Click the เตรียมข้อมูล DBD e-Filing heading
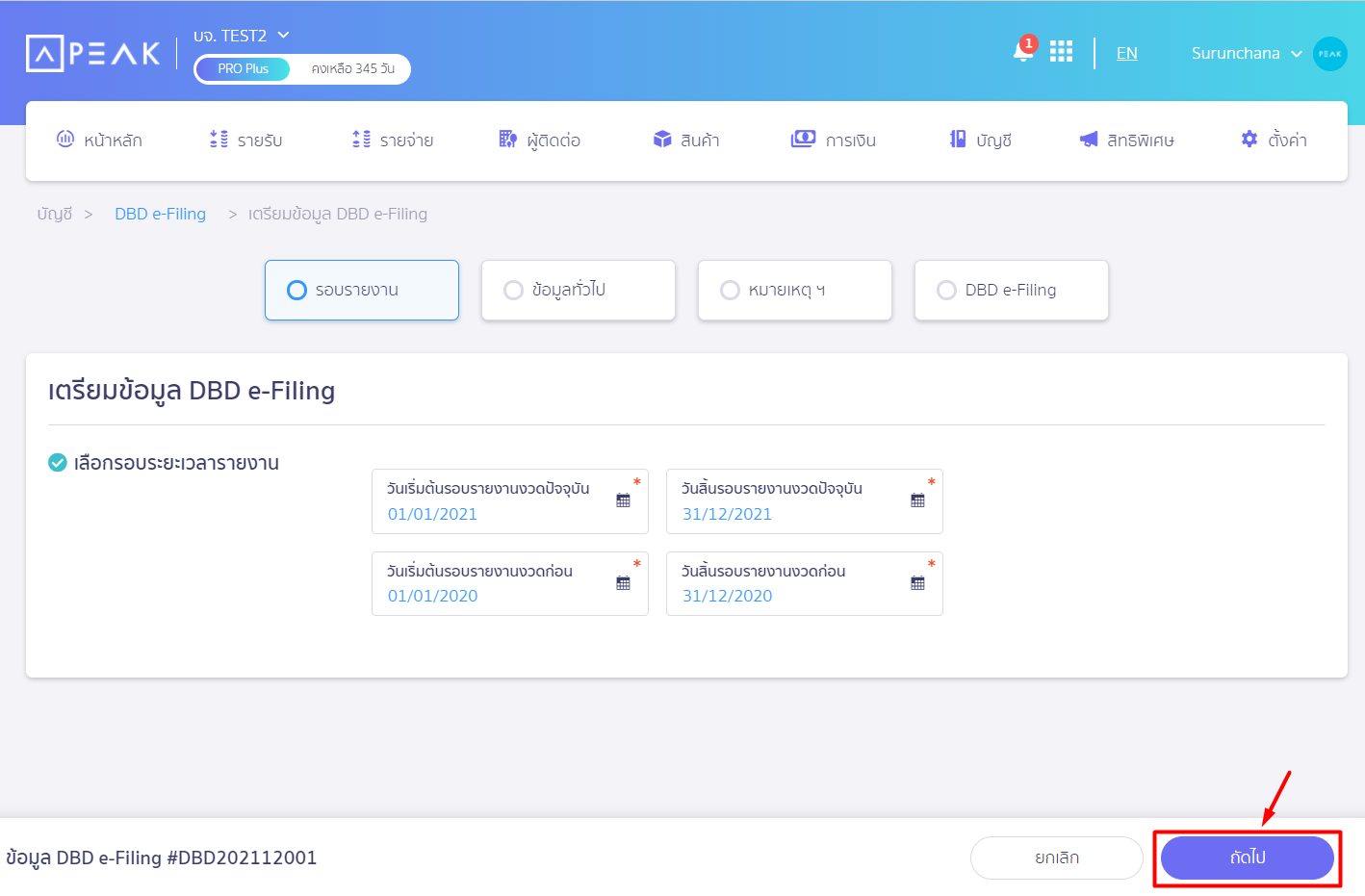This screenshot has height=896, width=1365. tap(192, 391)
